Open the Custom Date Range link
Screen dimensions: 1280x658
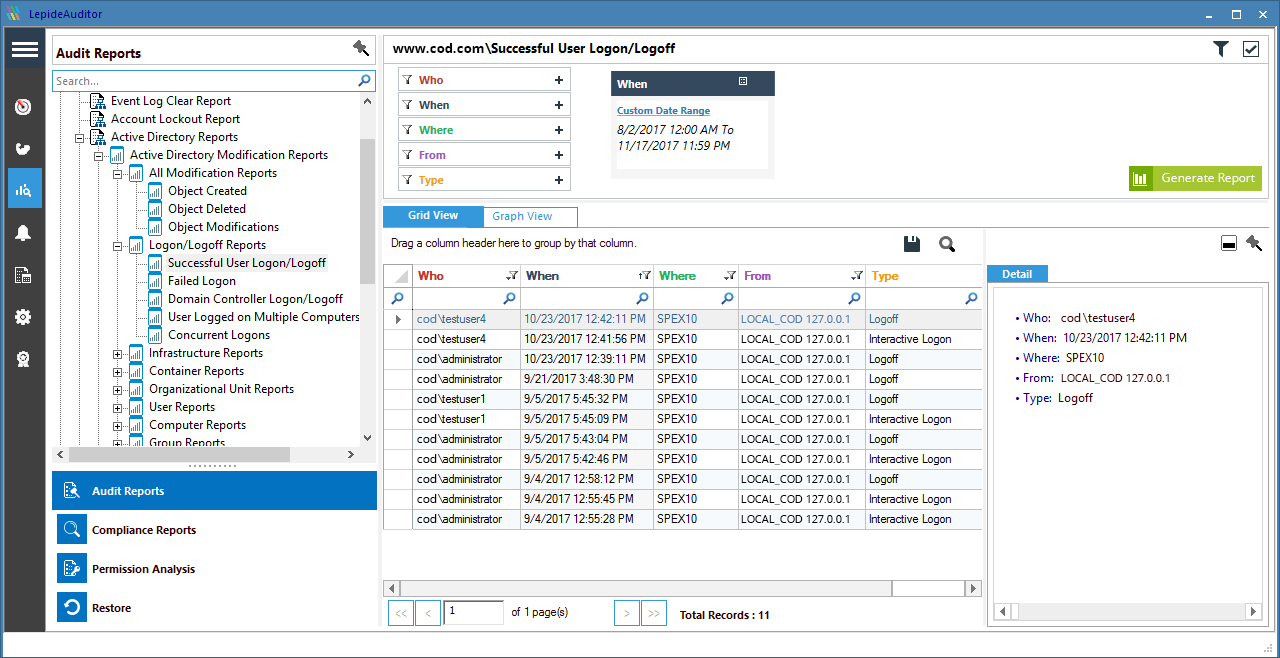pos(663,111)
